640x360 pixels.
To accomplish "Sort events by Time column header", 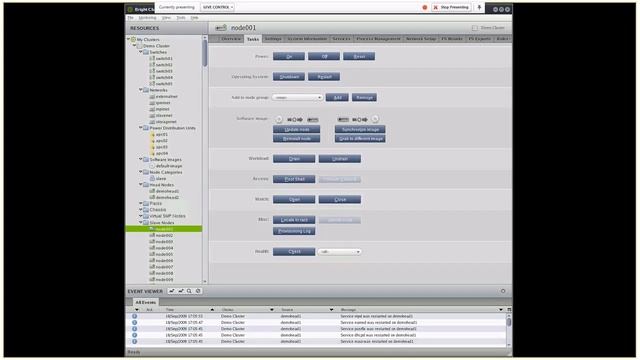I will tap(190, 310).
